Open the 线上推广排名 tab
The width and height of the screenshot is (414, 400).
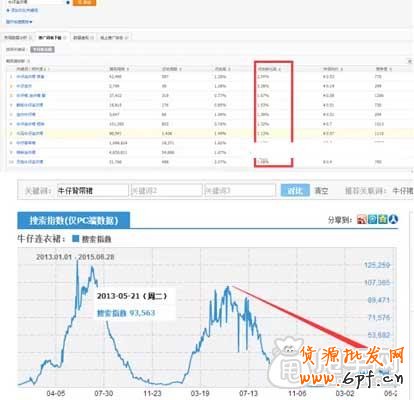[114, 38]
